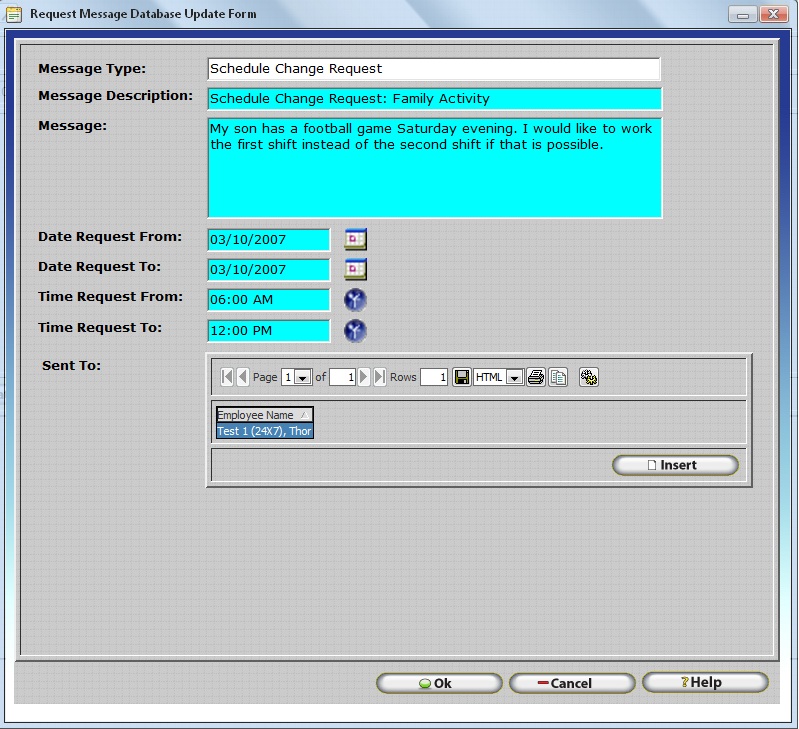
Task: Go to the first page of the grid
Action: click(x=227, y=377)
